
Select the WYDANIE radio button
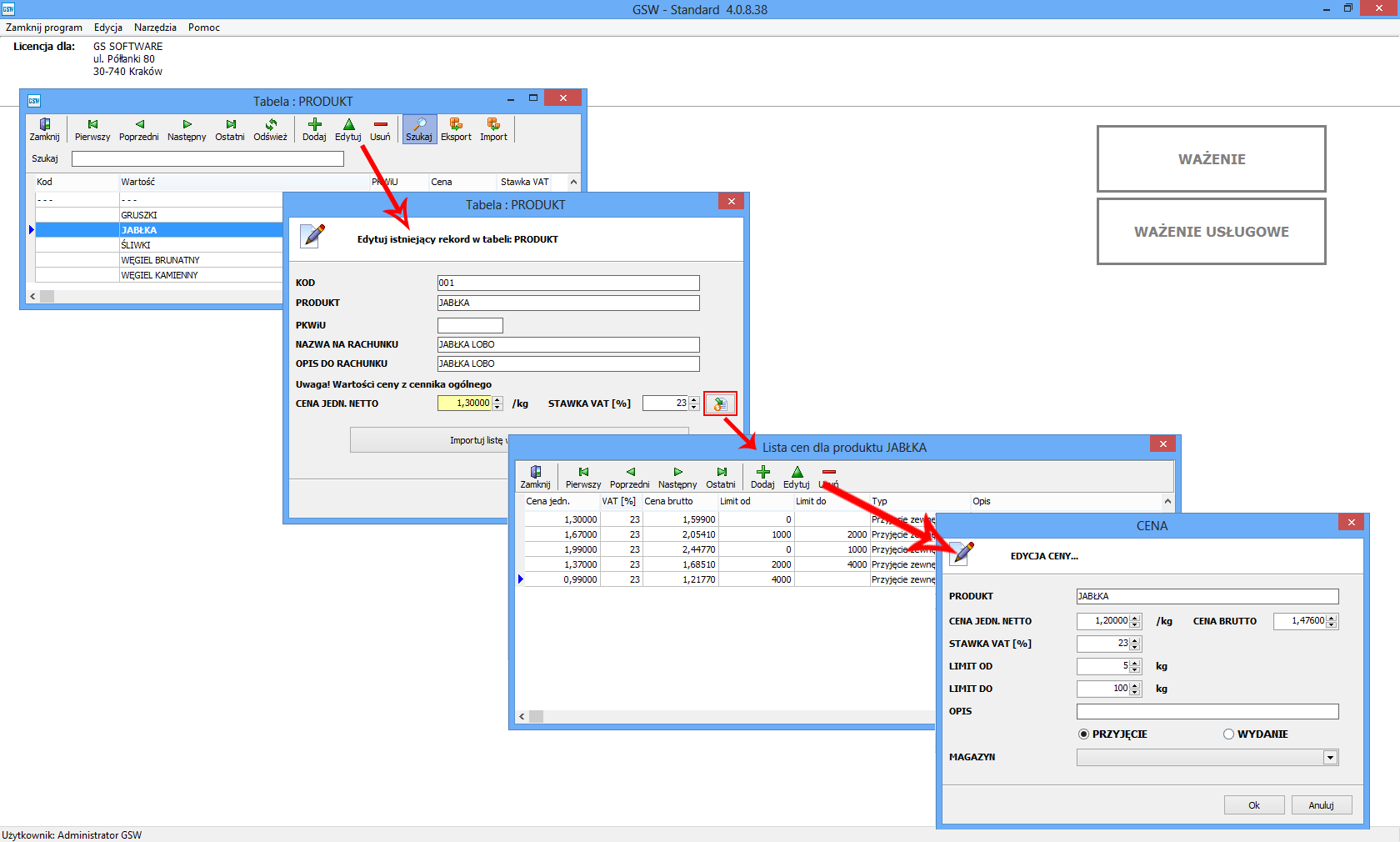click(1228, 734)
